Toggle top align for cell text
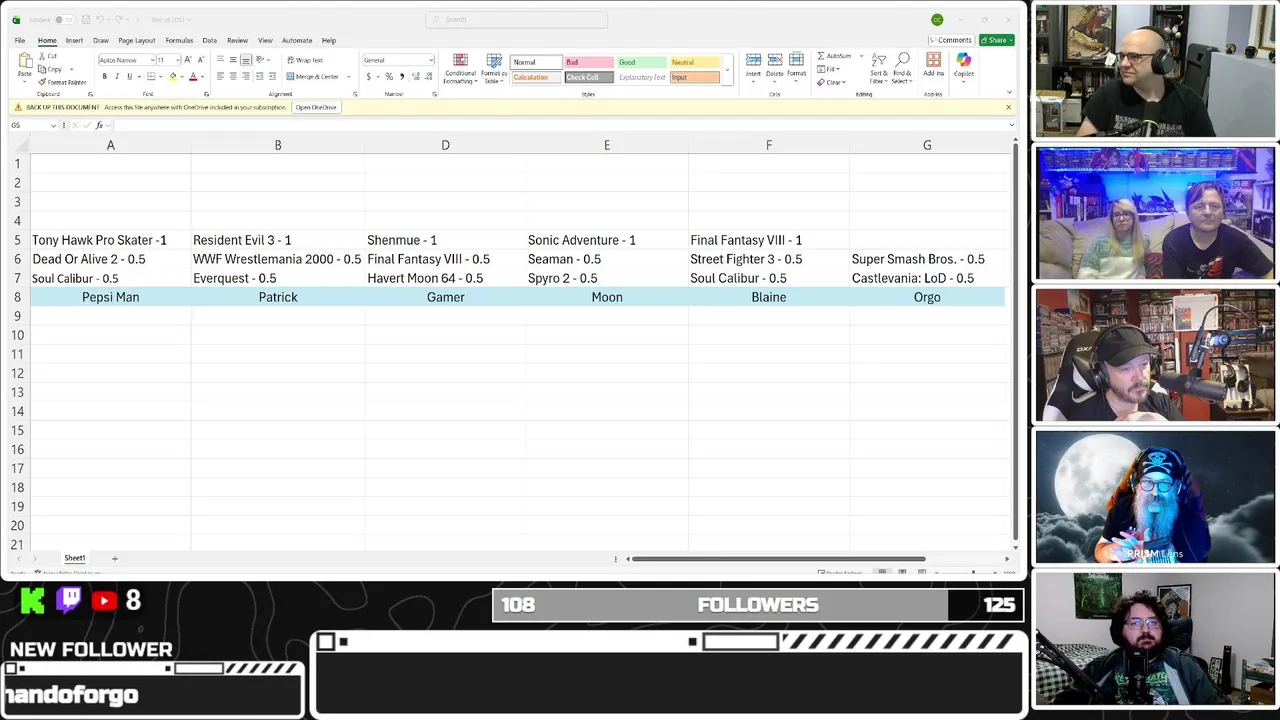Image resolution: width=1280 pixels, height=720 pixels. click(221, 60)
